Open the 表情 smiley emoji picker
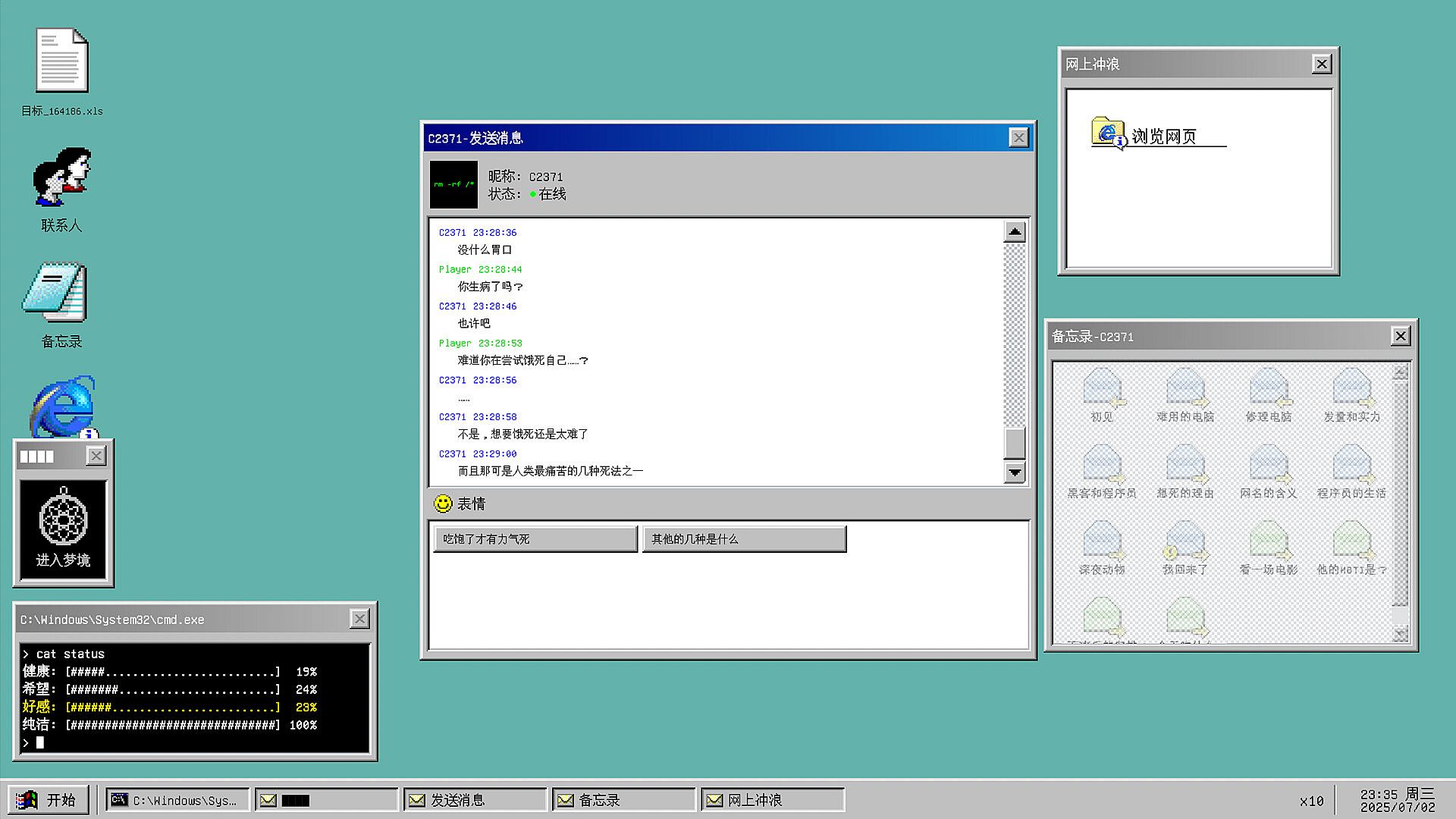The height and width of the screenshot is (819, 1456). coord(459,504)
